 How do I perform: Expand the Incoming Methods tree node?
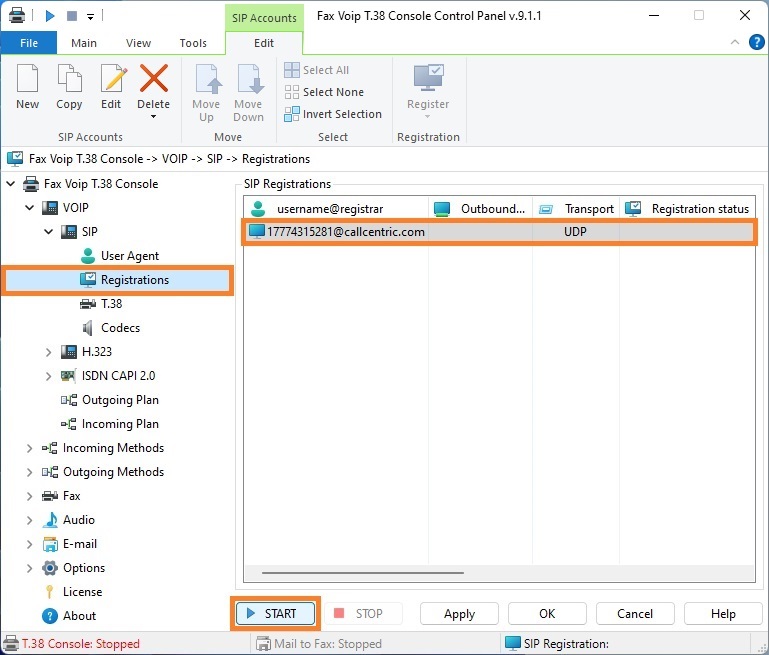(x=29, y=448)
